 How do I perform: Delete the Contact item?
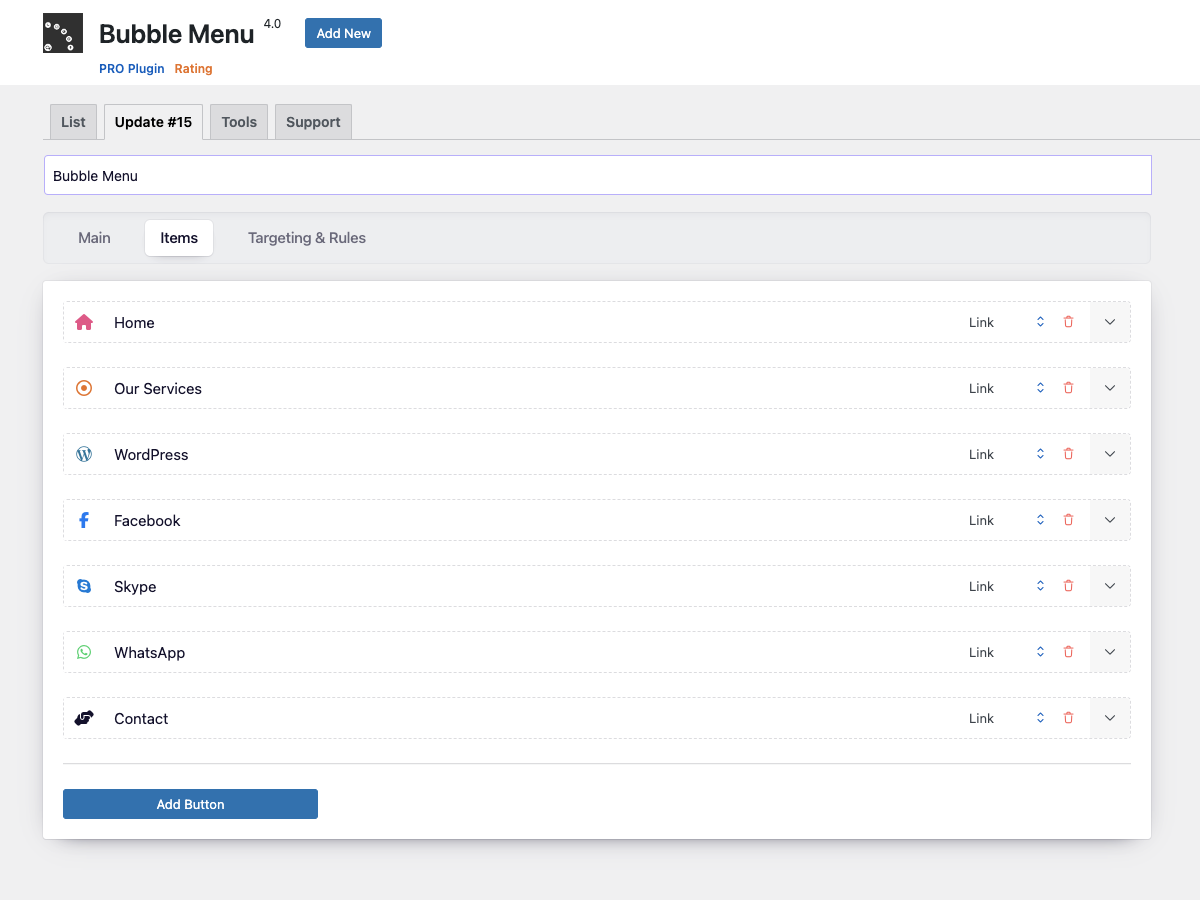click(1068, 718)
